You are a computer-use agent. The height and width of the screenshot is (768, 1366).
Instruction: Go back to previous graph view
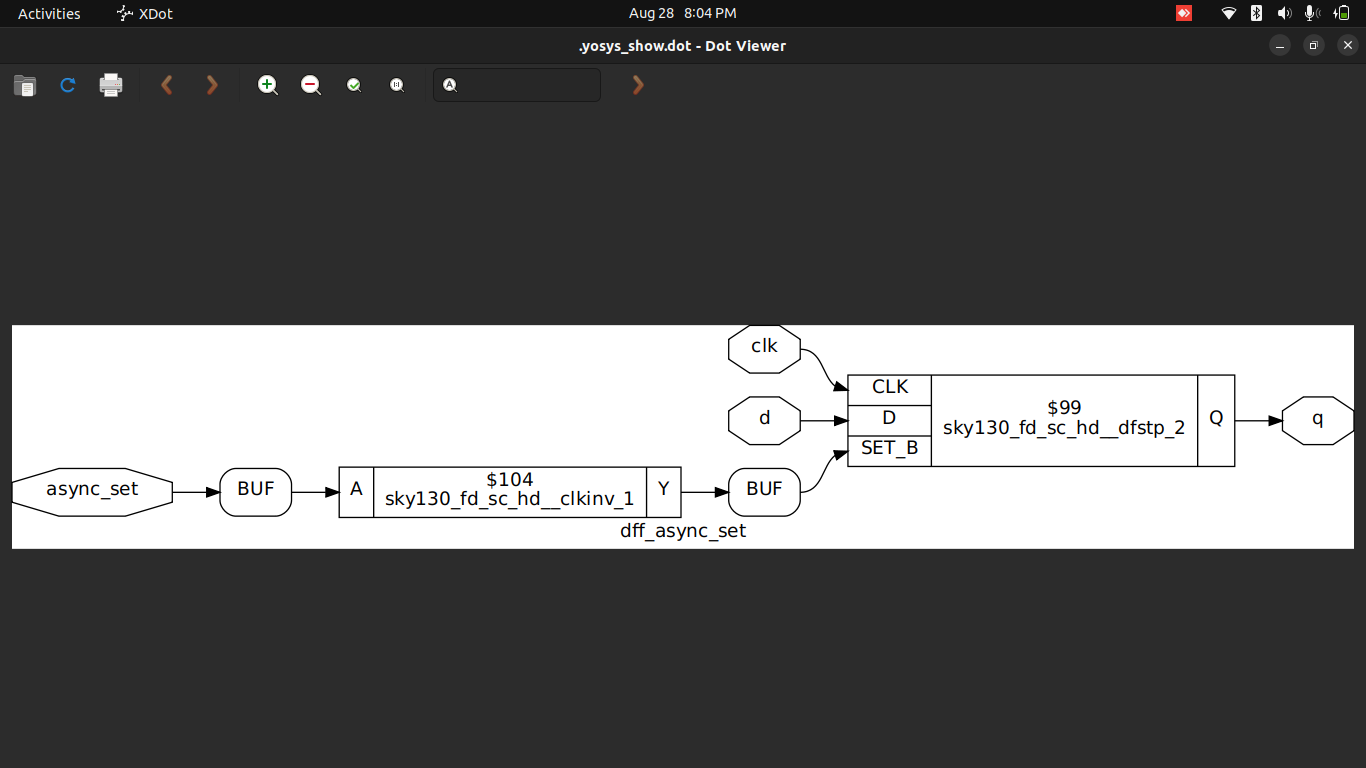(x=166, y=85)
